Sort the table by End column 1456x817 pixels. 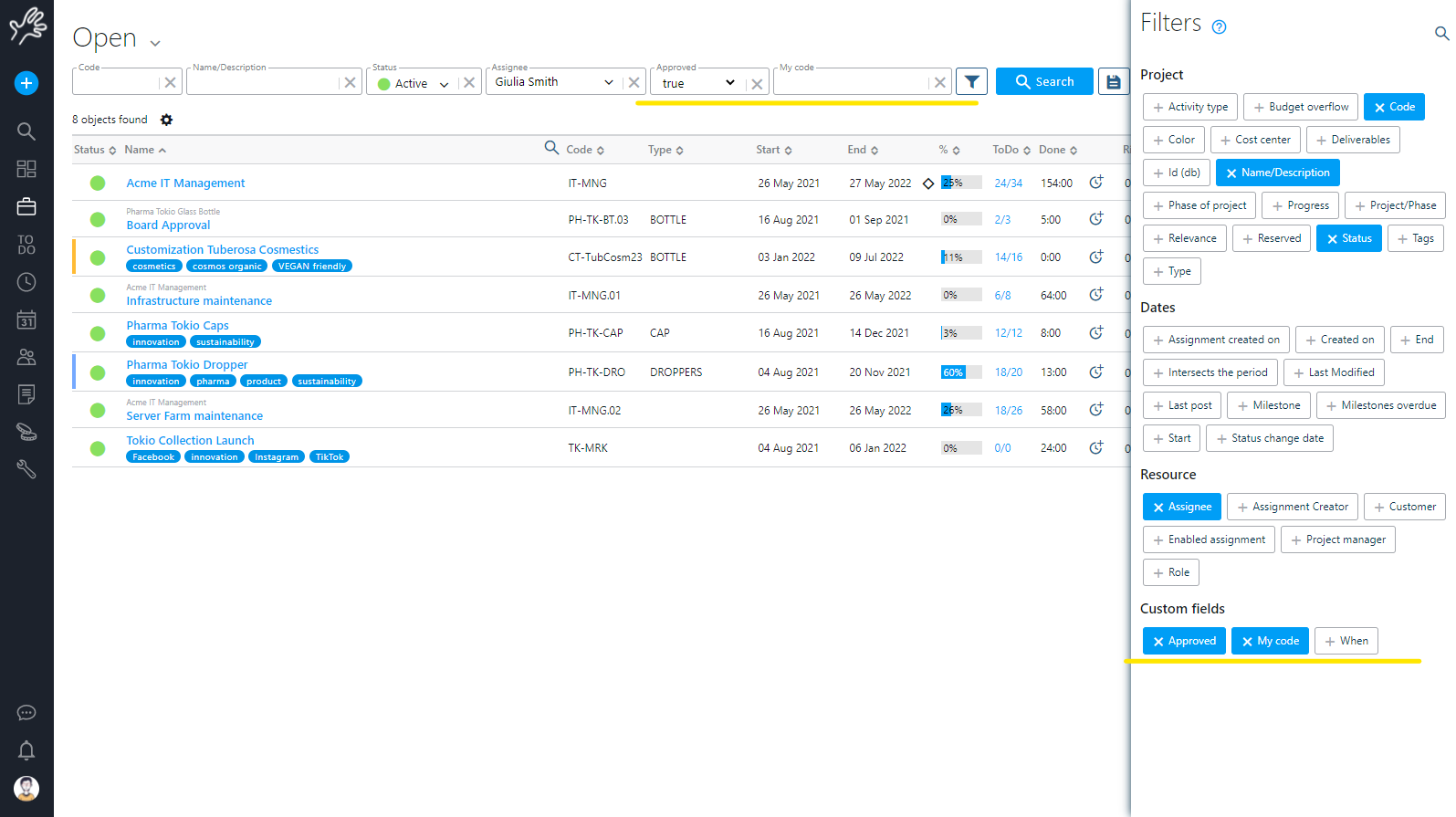(862, 150)
